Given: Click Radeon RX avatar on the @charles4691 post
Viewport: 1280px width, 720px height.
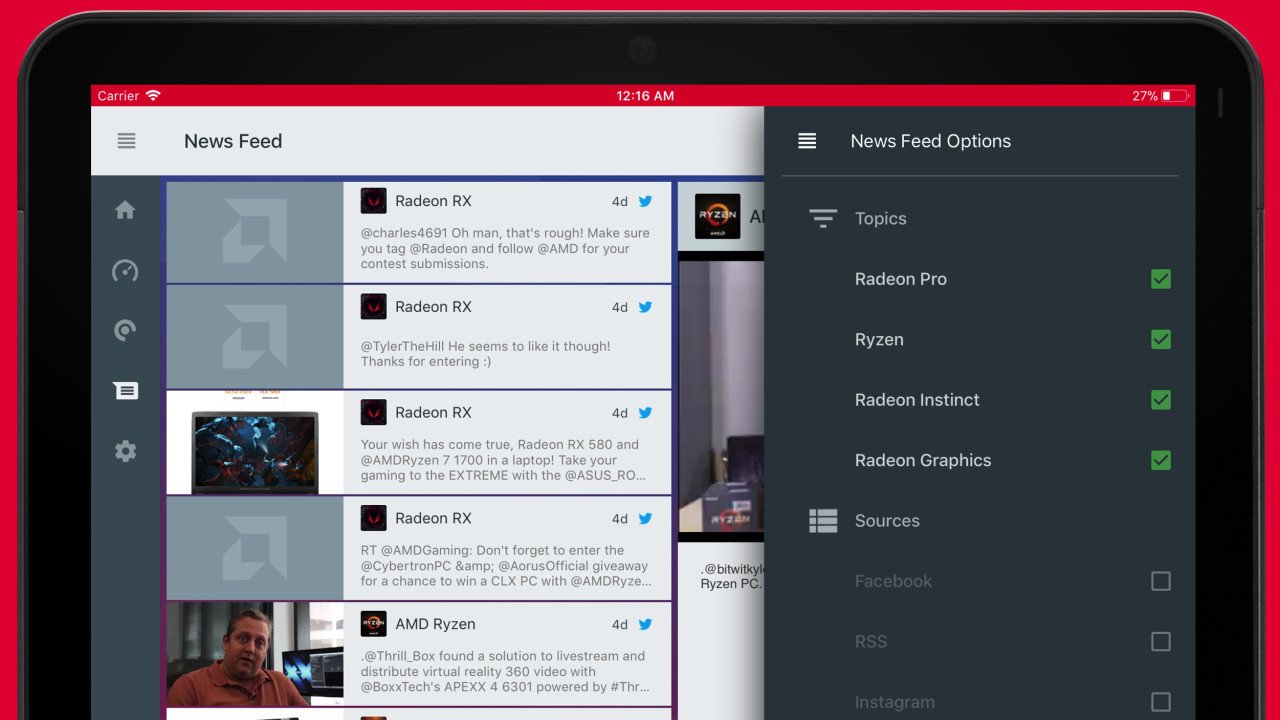Looking at the screenshot, I should 374,201.
